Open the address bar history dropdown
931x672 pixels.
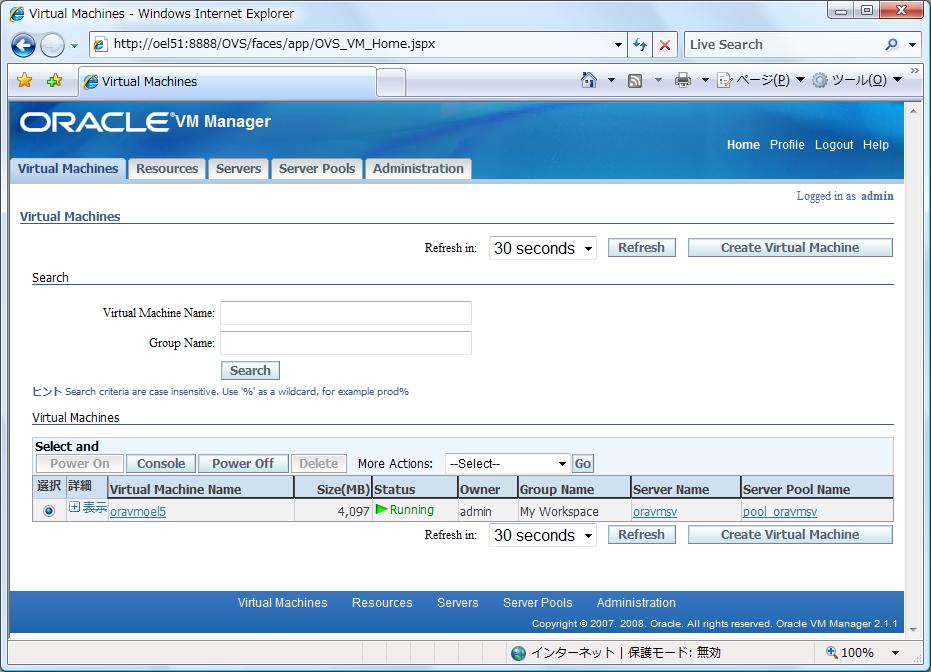pyautogui.click(x=618, y=45)
